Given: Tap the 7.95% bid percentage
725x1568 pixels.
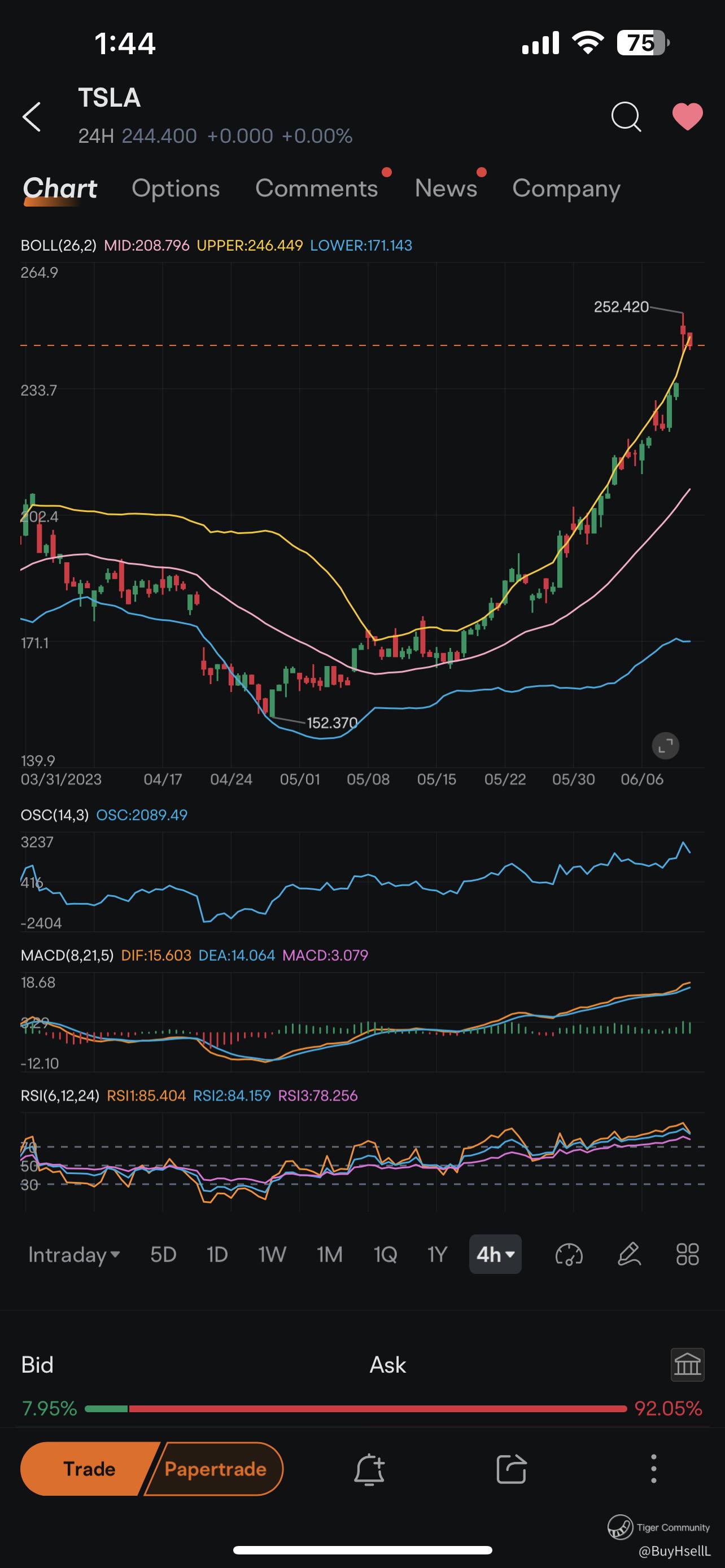Looking at the screenshot, I should pos(49,1408).
